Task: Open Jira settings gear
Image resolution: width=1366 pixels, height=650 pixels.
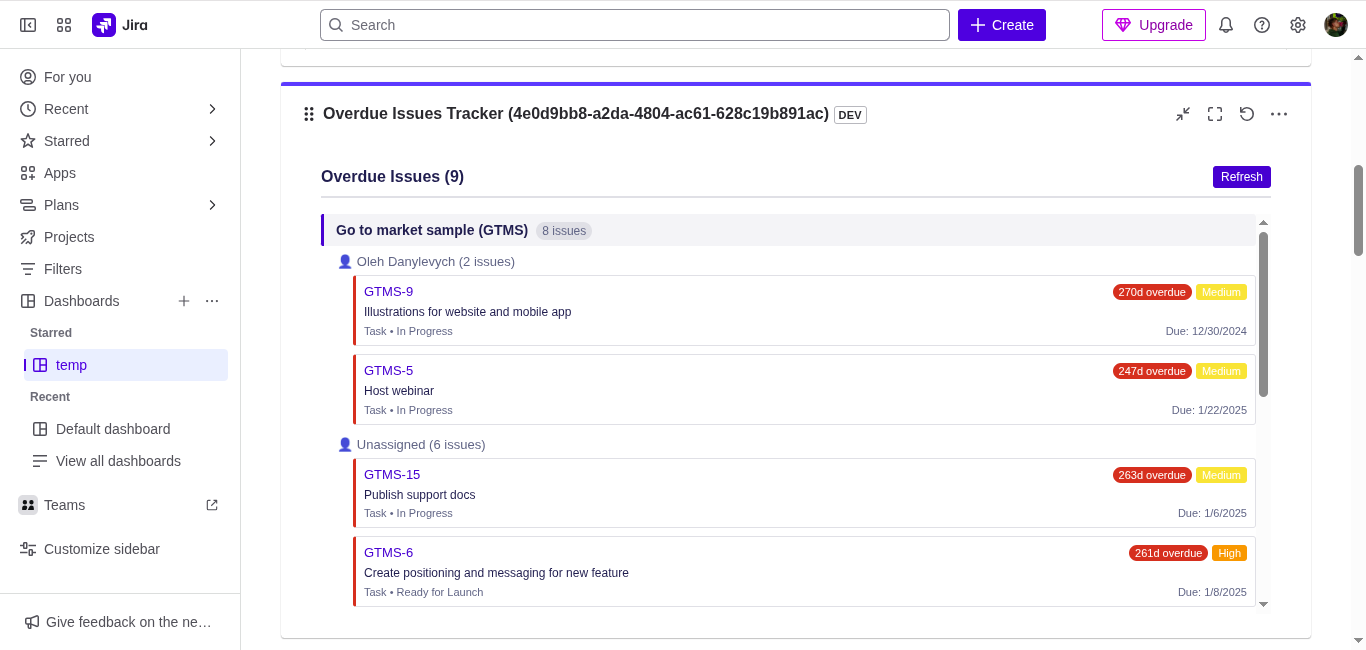Action: tap(1298, 24)
